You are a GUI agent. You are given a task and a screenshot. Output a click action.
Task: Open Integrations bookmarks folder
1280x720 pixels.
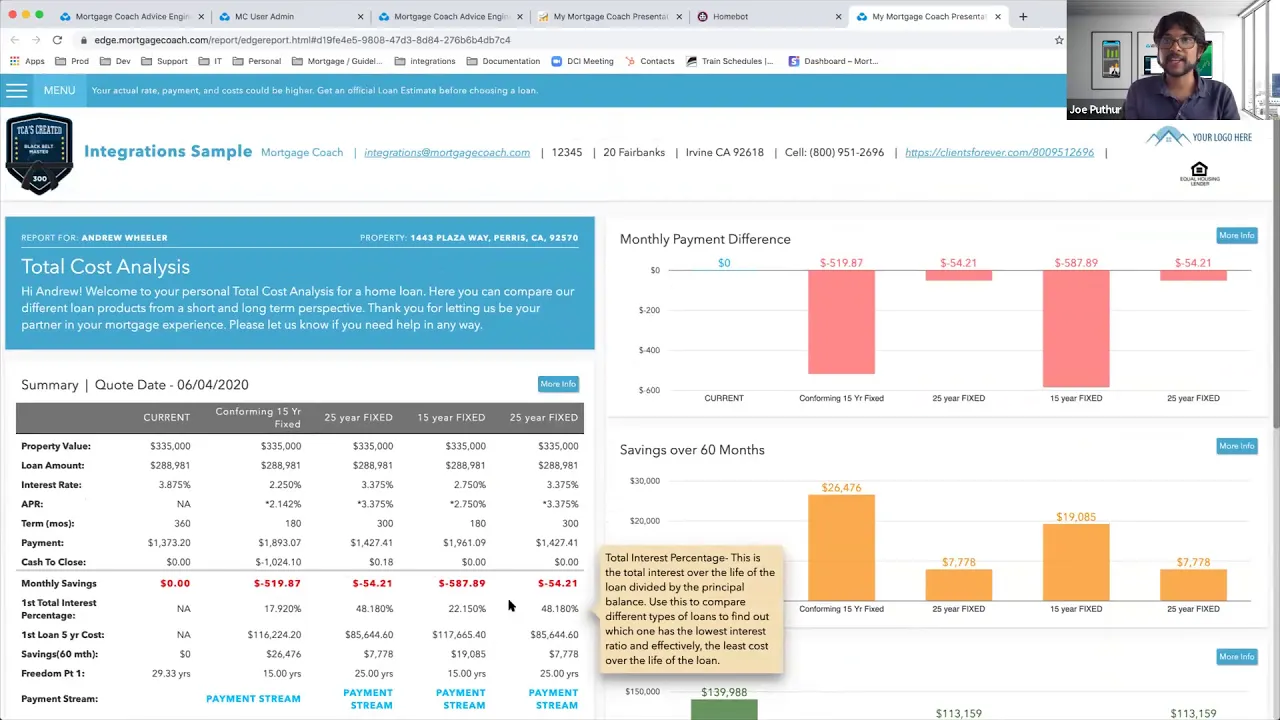(x=425, y=61)
